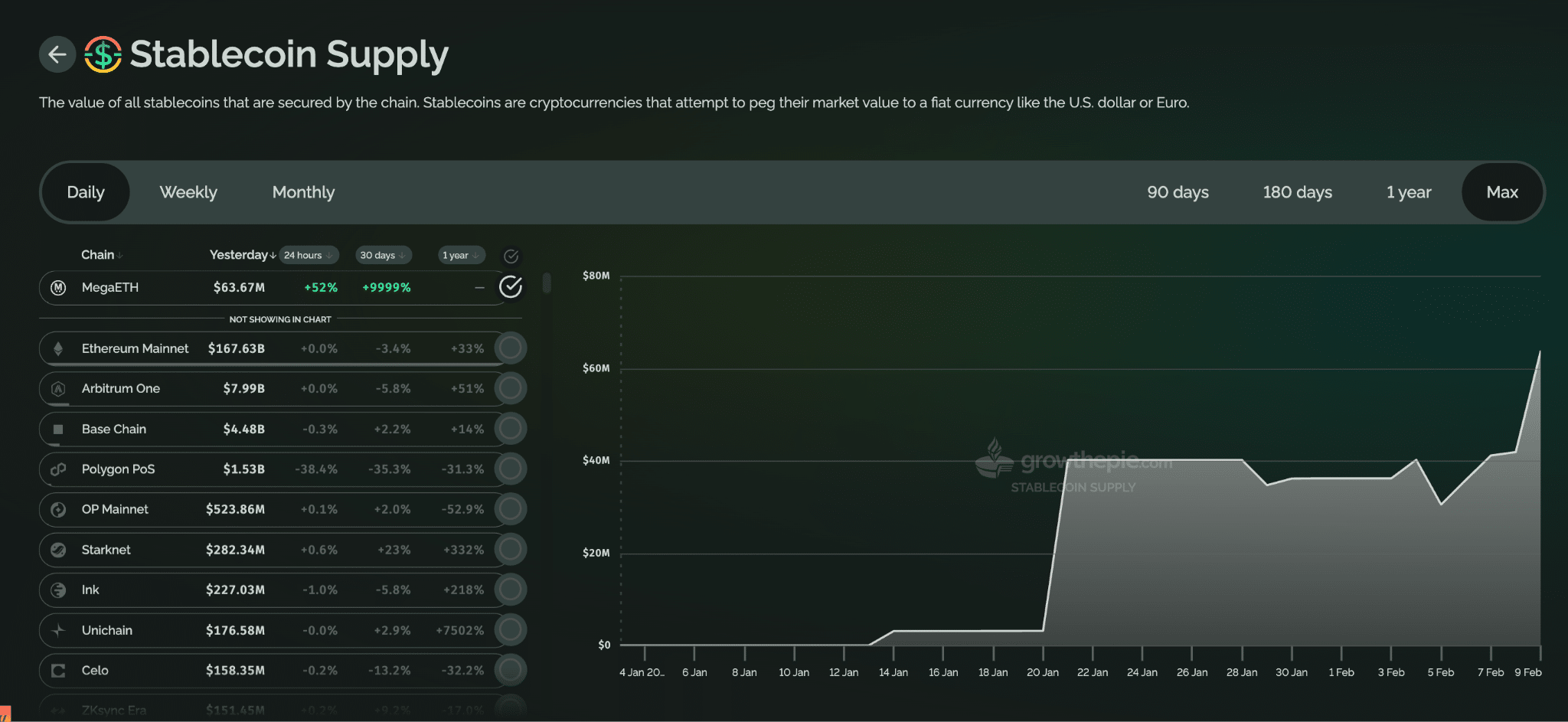
Task: Set timespan to 1 year in top bar
Action: click(x=1408, y=192)
